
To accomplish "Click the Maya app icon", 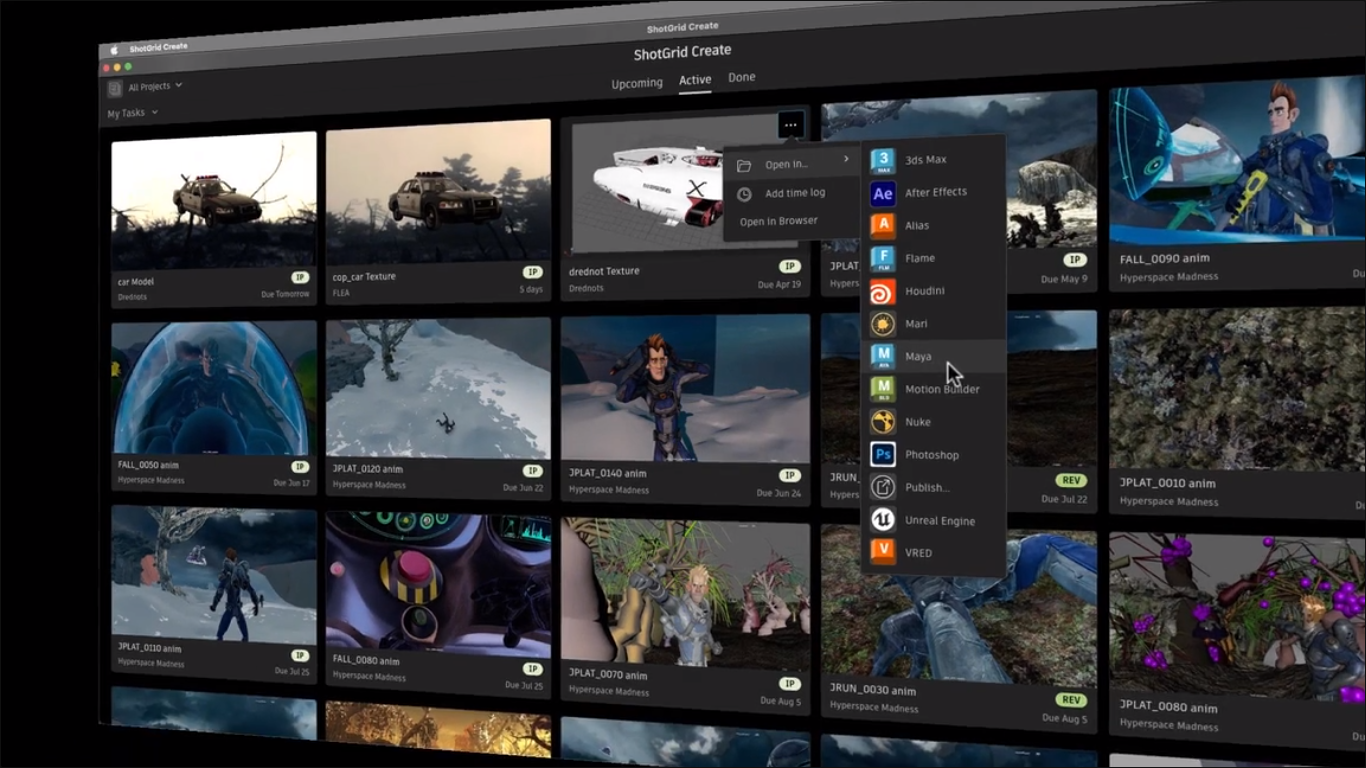I will [x=883, y=356].
